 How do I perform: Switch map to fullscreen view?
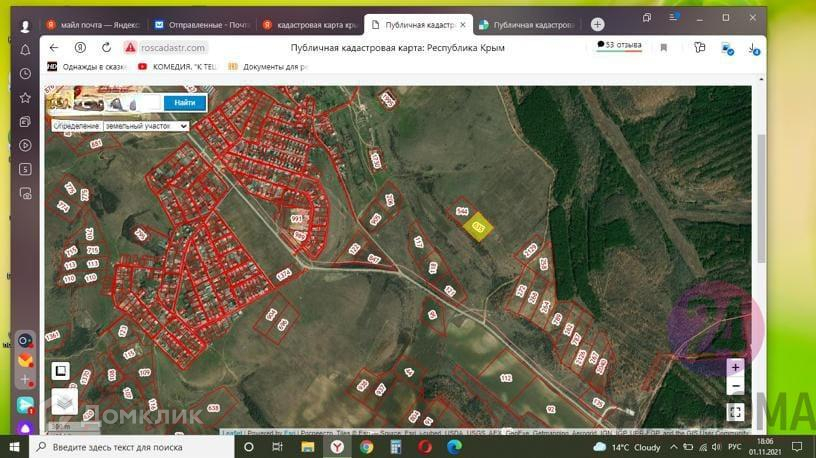pos(735,412)
